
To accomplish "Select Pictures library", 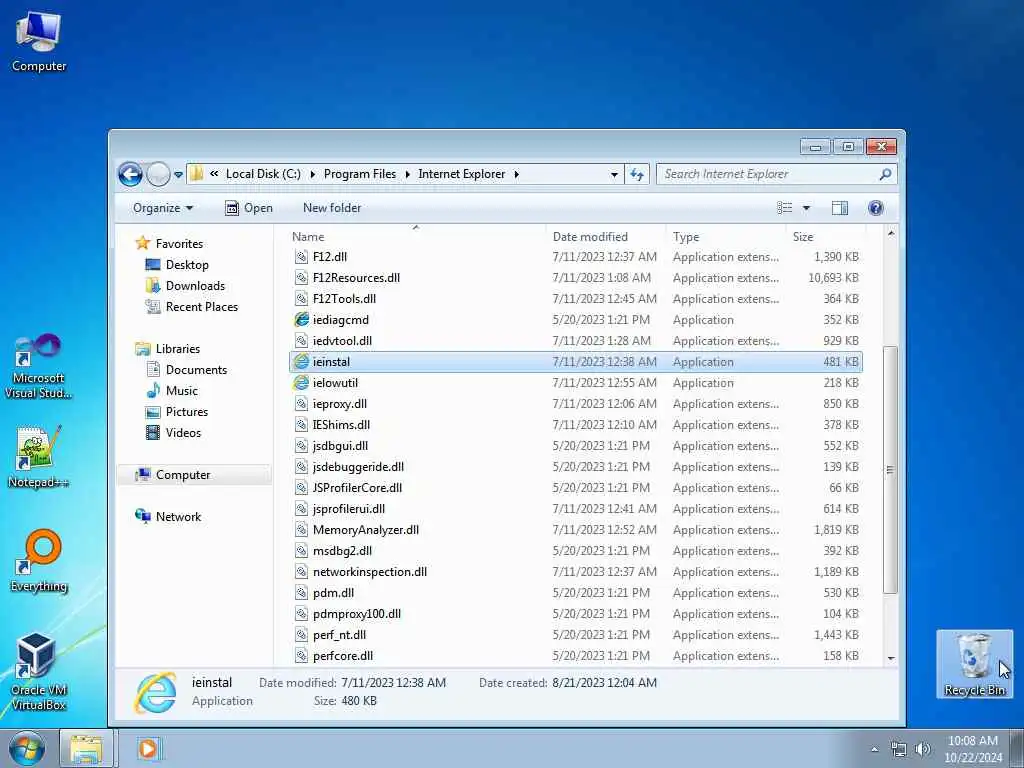I will pyautogui.click(x=177, y=411).
